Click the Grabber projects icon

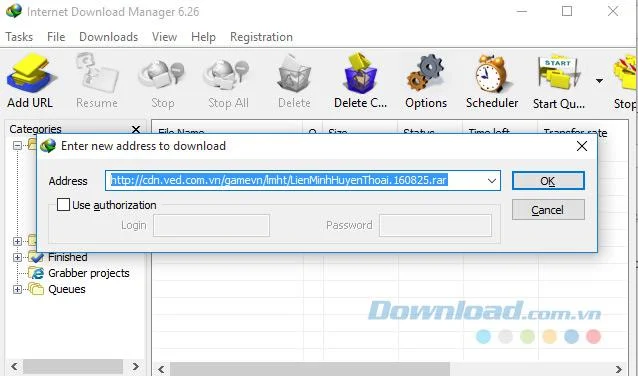pos(36,273)
